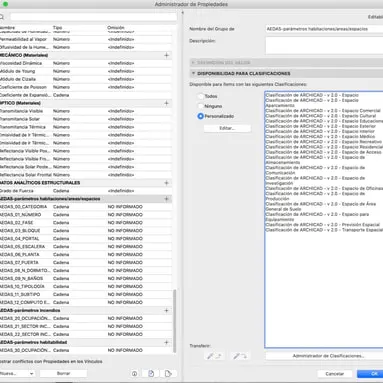383x383 pixels.
Task: Add property to ÓPTICO (Materiales) group
Action: [166, 103]
